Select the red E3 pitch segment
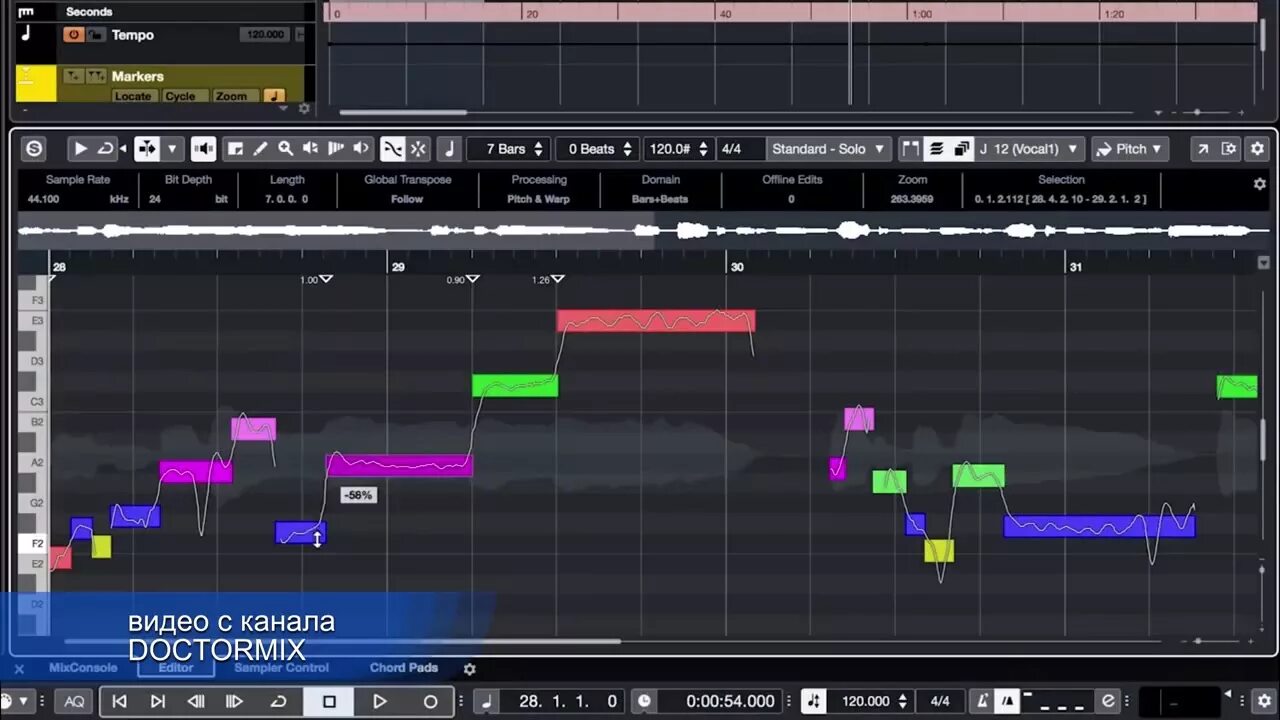Screen dimensions: 1280x720 click(656, 321)
